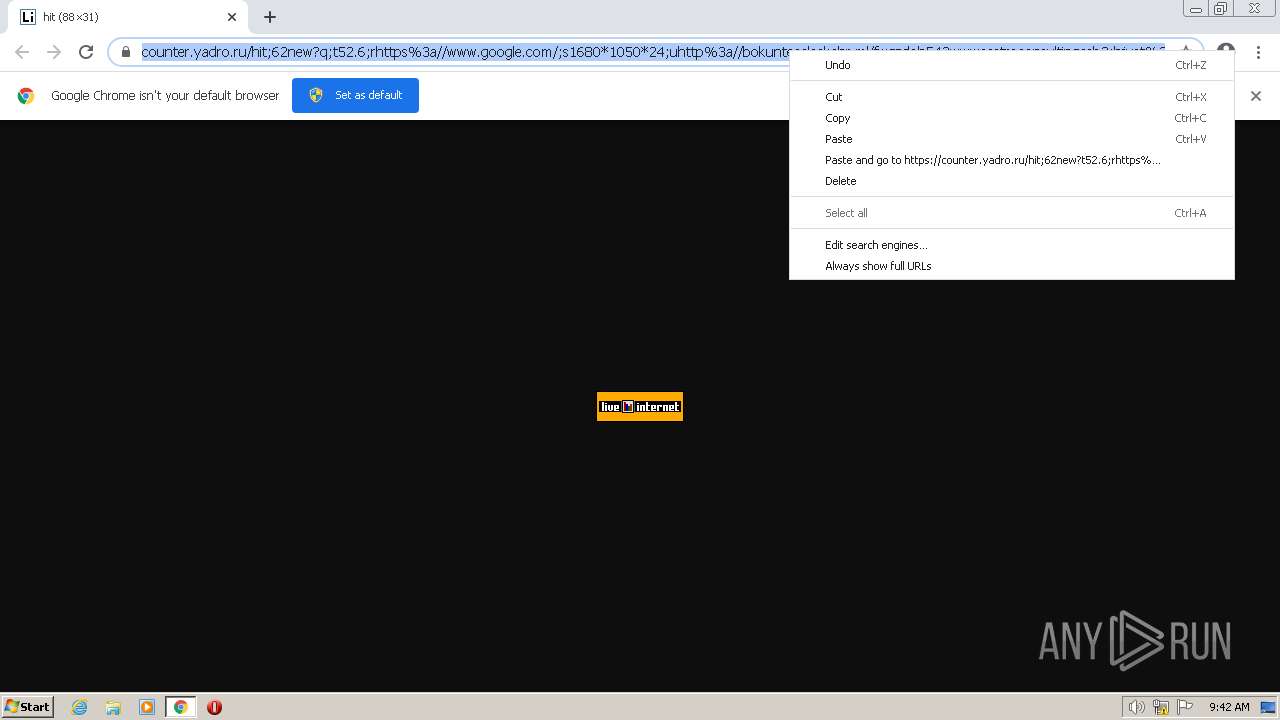Close the 'hit (88×31)' tab
The image size is (1280, 720).
click(x=232, y=17)
